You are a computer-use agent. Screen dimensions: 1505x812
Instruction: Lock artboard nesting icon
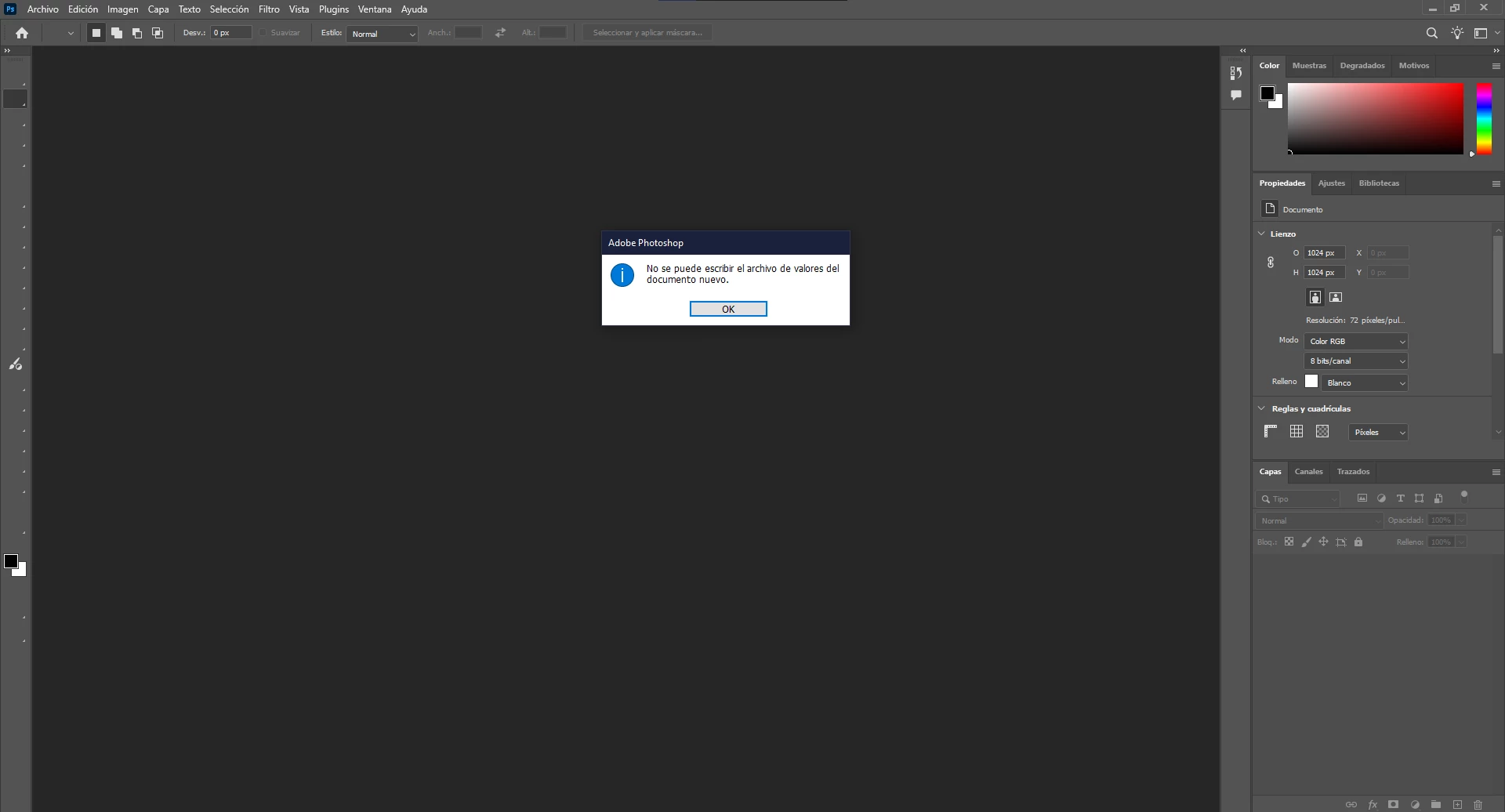point(1341,542)
